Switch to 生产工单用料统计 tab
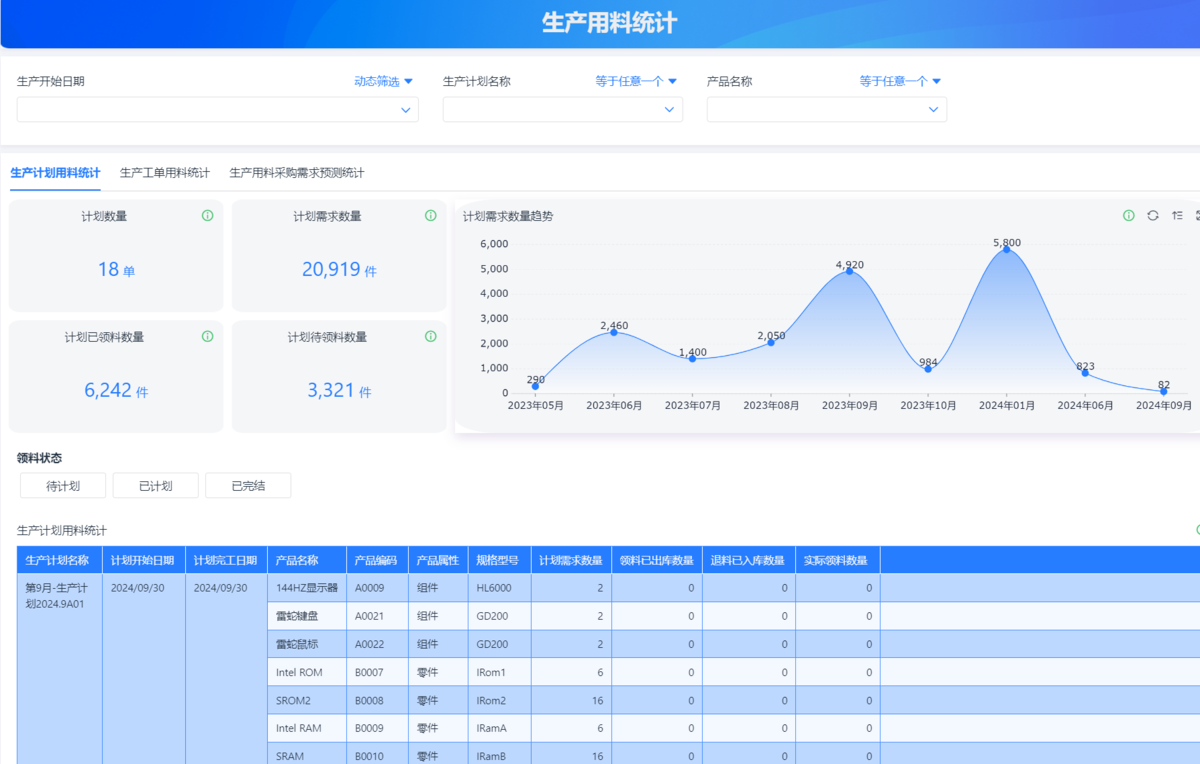1200x764 pixels. pos(165,173)
